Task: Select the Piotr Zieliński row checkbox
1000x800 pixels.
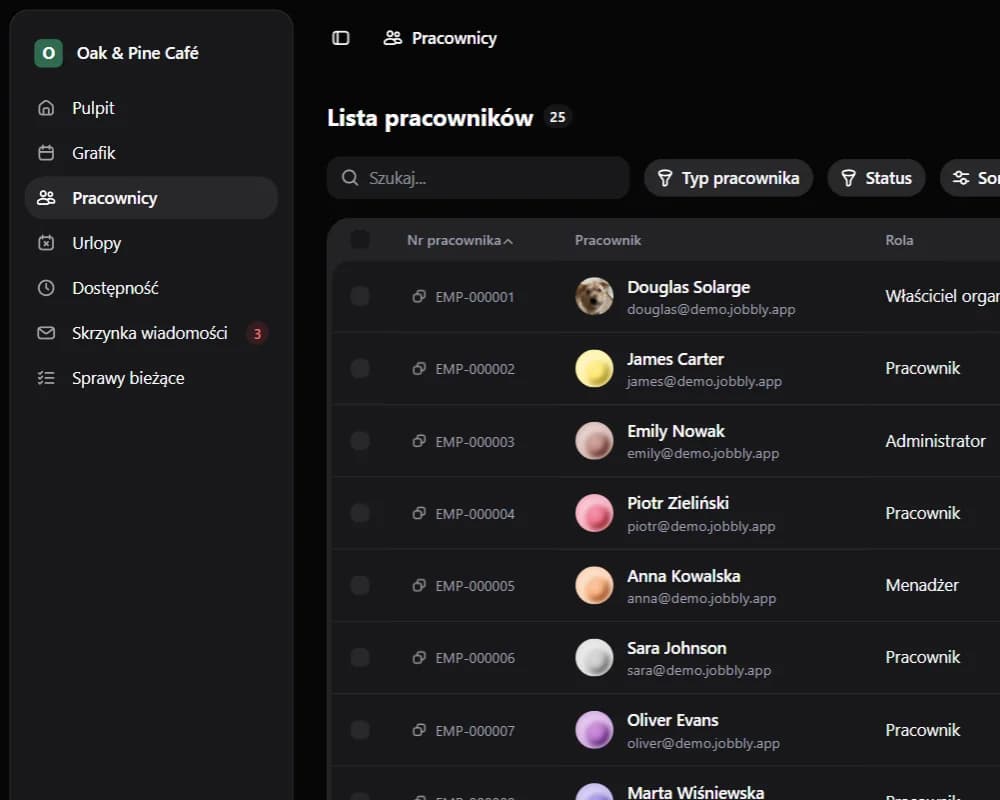Action: (360, 513)
